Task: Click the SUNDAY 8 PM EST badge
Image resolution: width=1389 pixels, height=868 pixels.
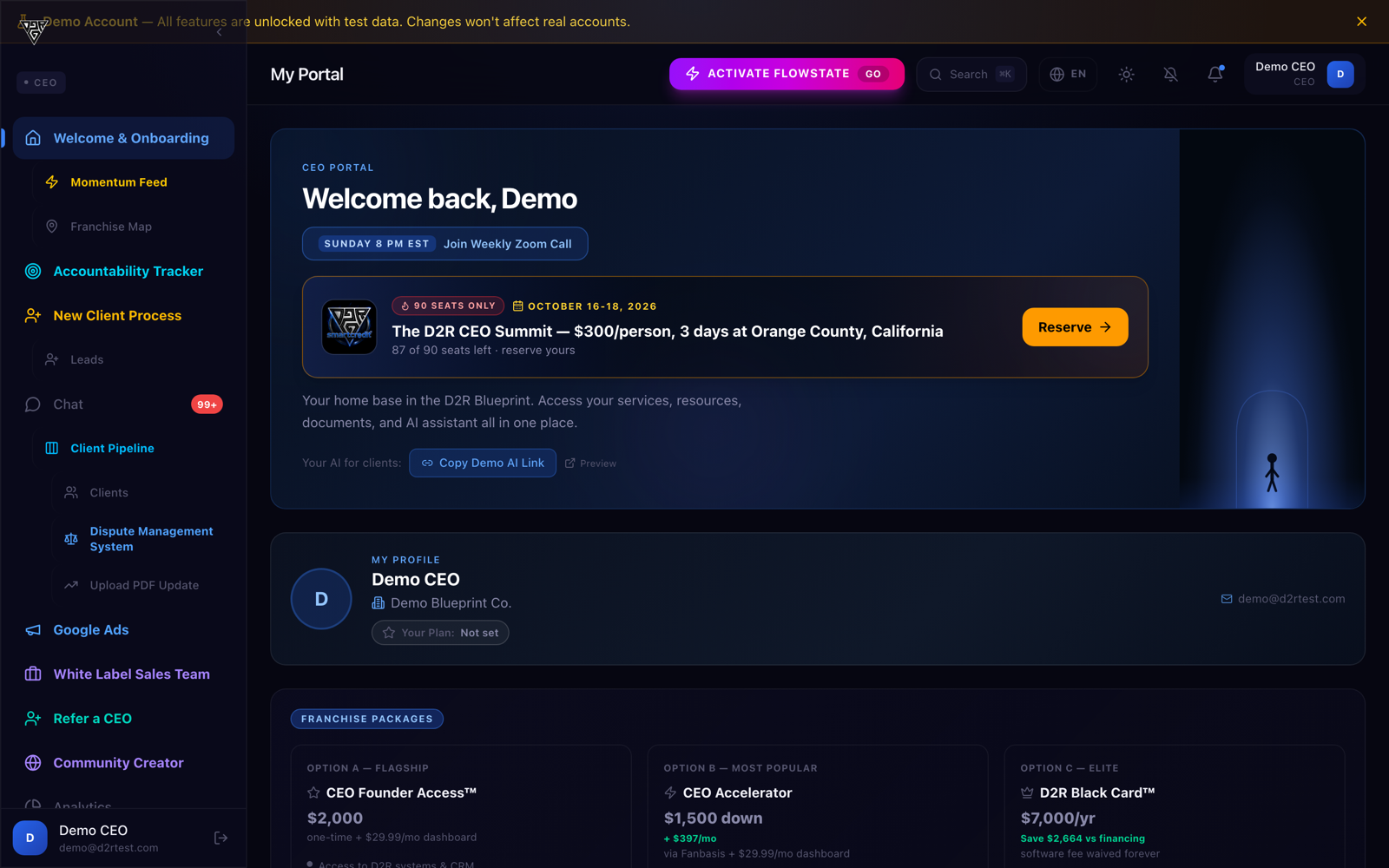Action: pos(377,244)
